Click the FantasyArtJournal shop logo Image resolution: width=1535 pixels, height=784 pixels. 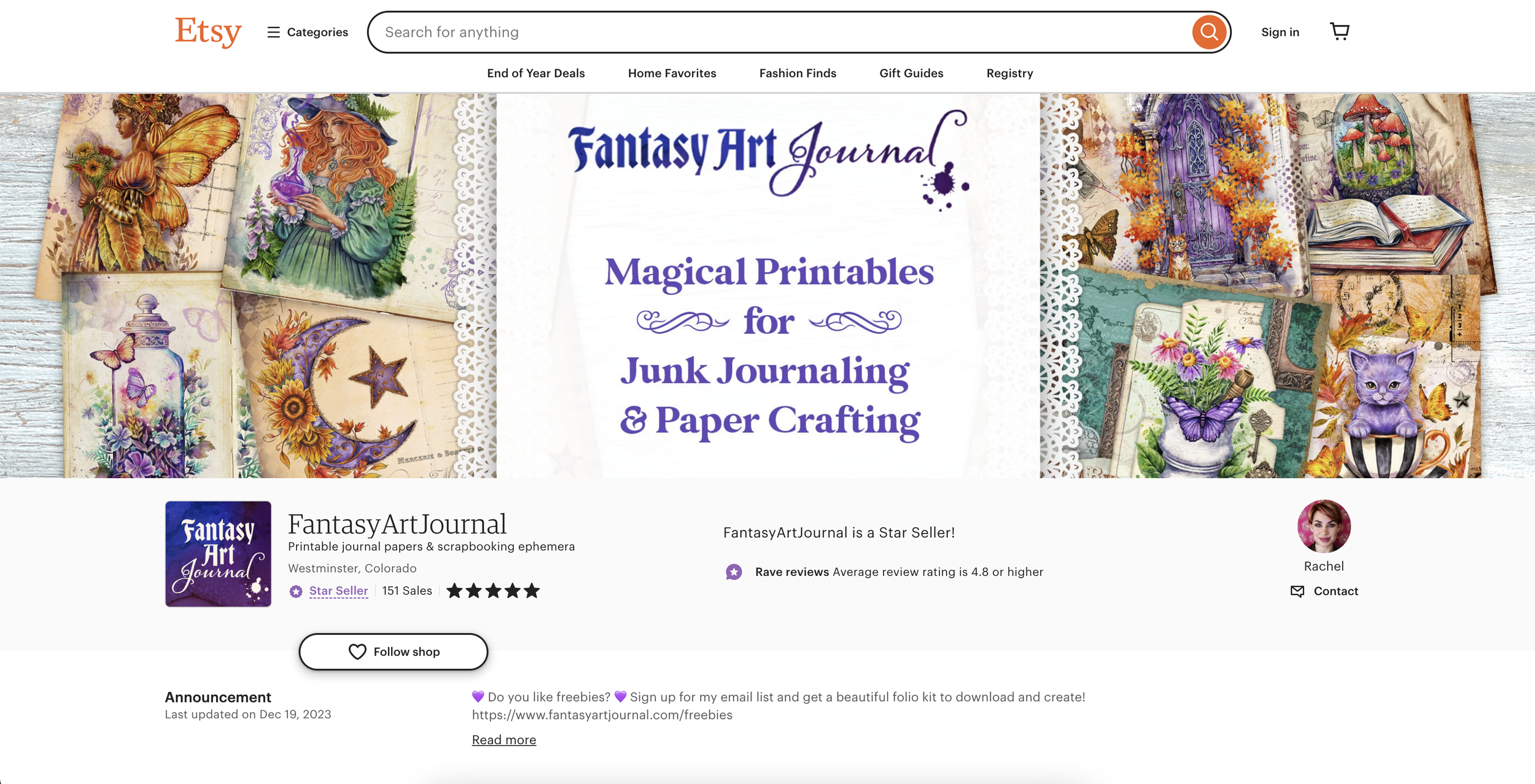pos(218,554)
